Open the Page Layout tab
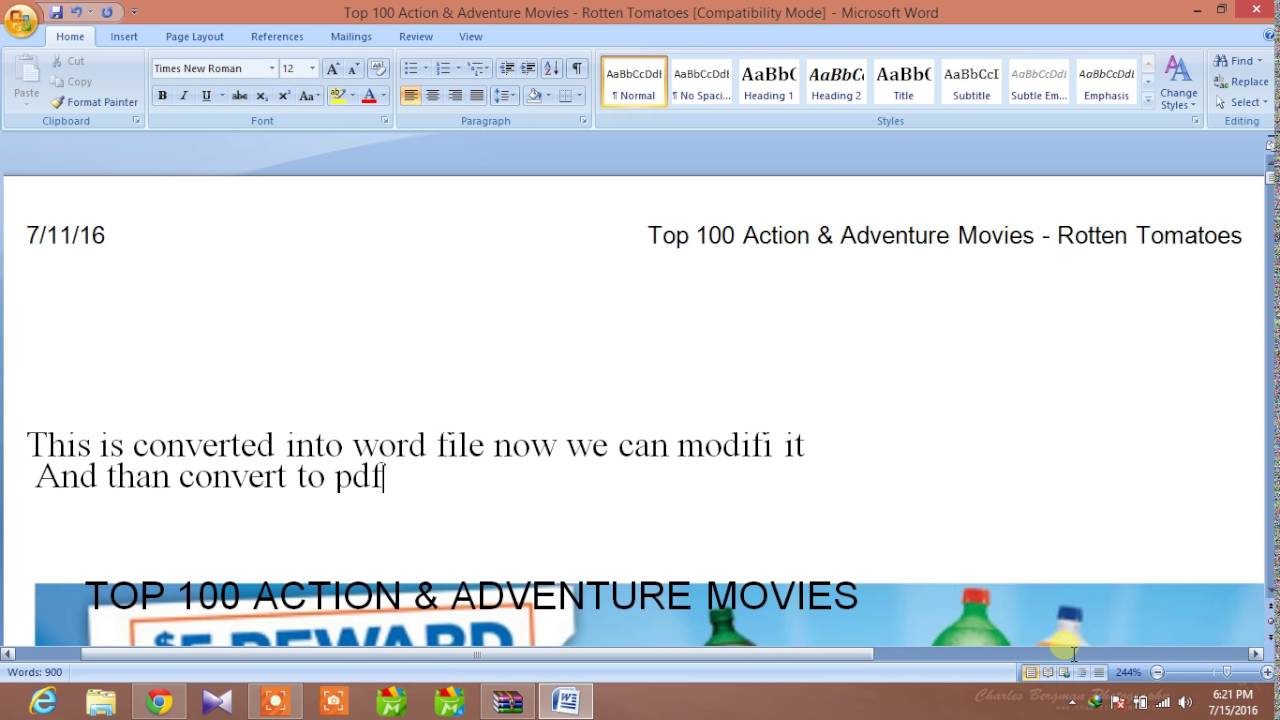 click(x=194, y=36)
